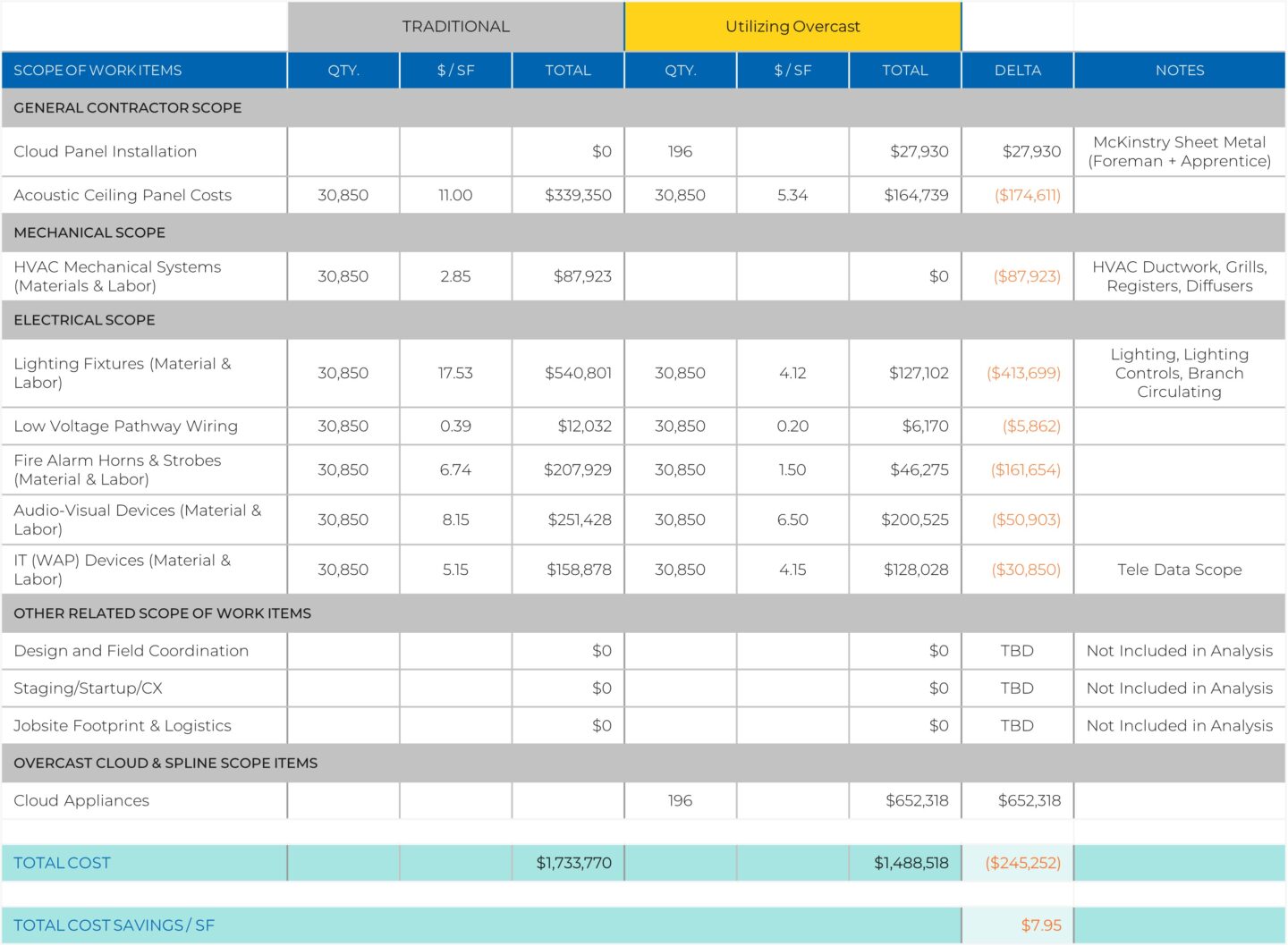Select the GENERAL CONTRACTOR SCOPE section row
1288x946 pixels.
coord(128,108)
